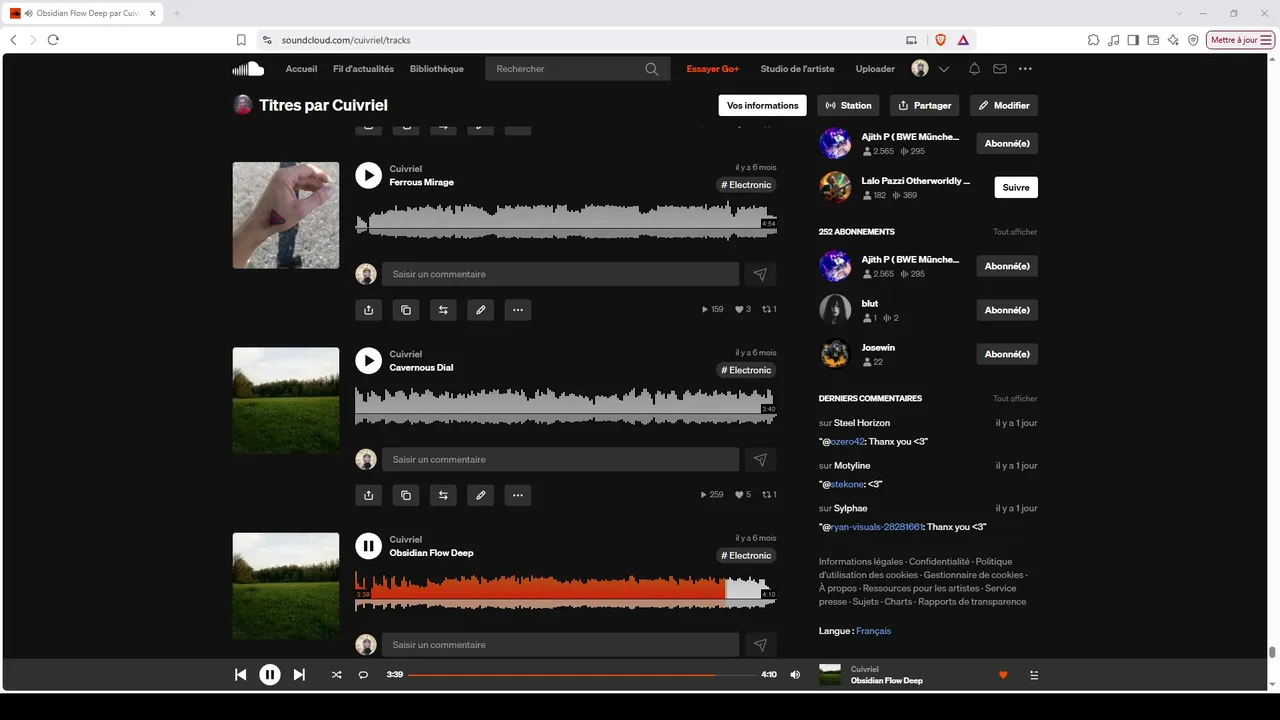Click the Ferrous Mirage comment field
Viewport: 1280px width, 720px height.
[x=561, y=274]
